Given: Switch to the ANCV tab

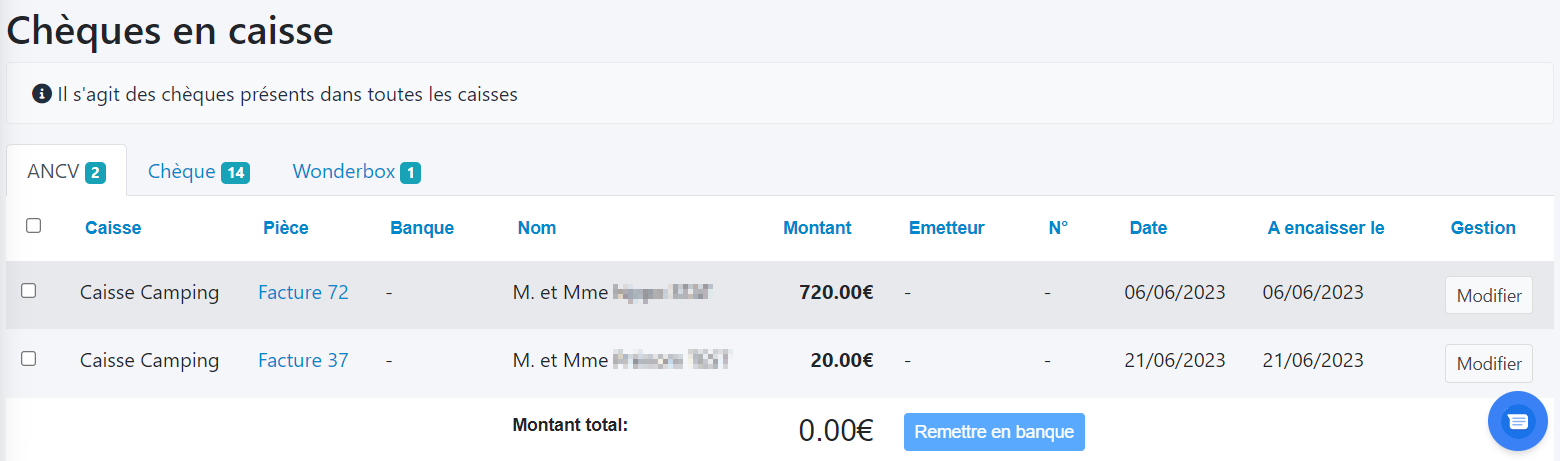Looking at the screenshot, I should pos(66,171).
